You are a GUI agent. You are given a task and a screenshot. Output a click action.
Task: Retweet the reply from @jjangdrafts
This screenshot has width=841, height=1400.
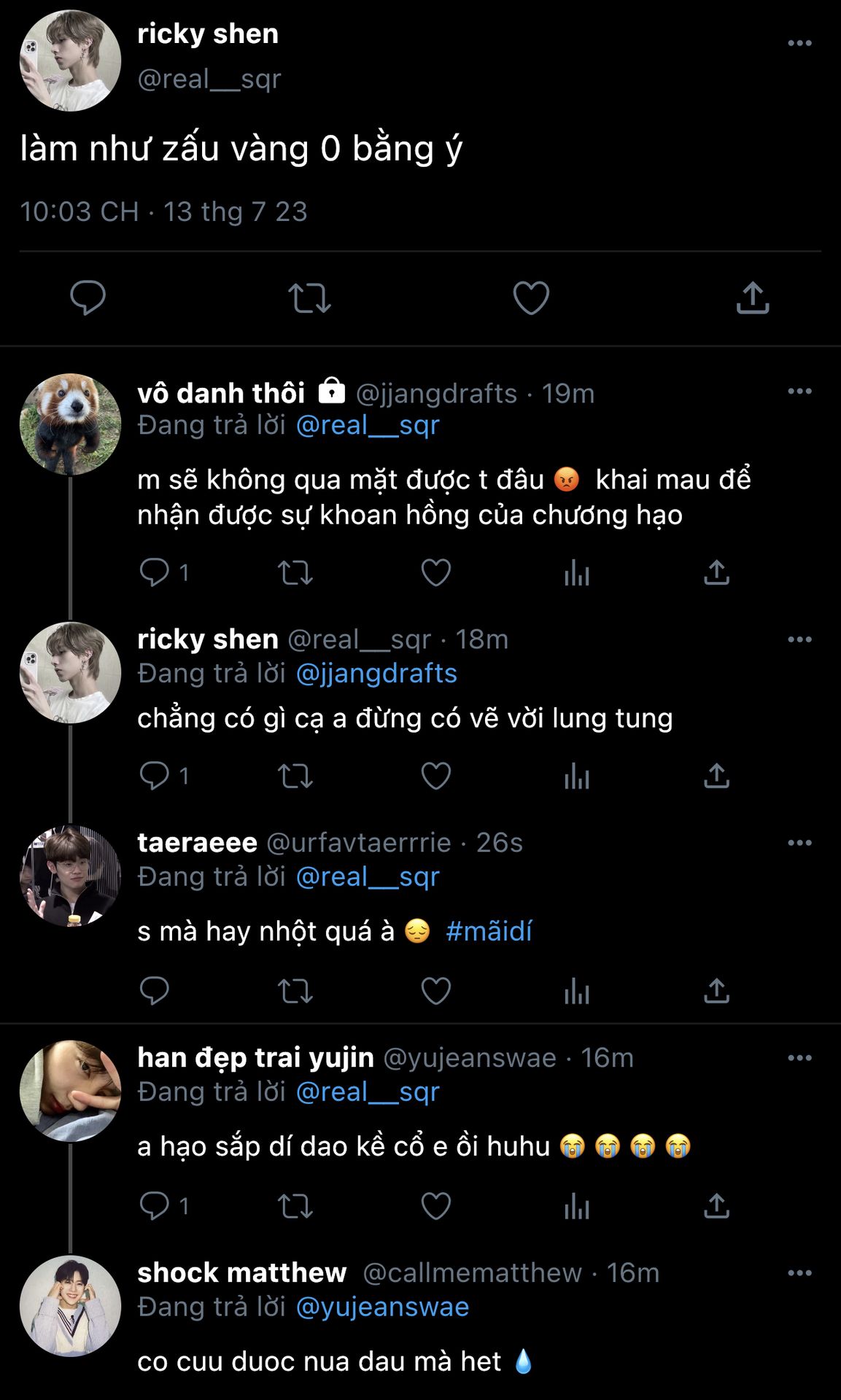pyautogui.click(x=295, y=573)
